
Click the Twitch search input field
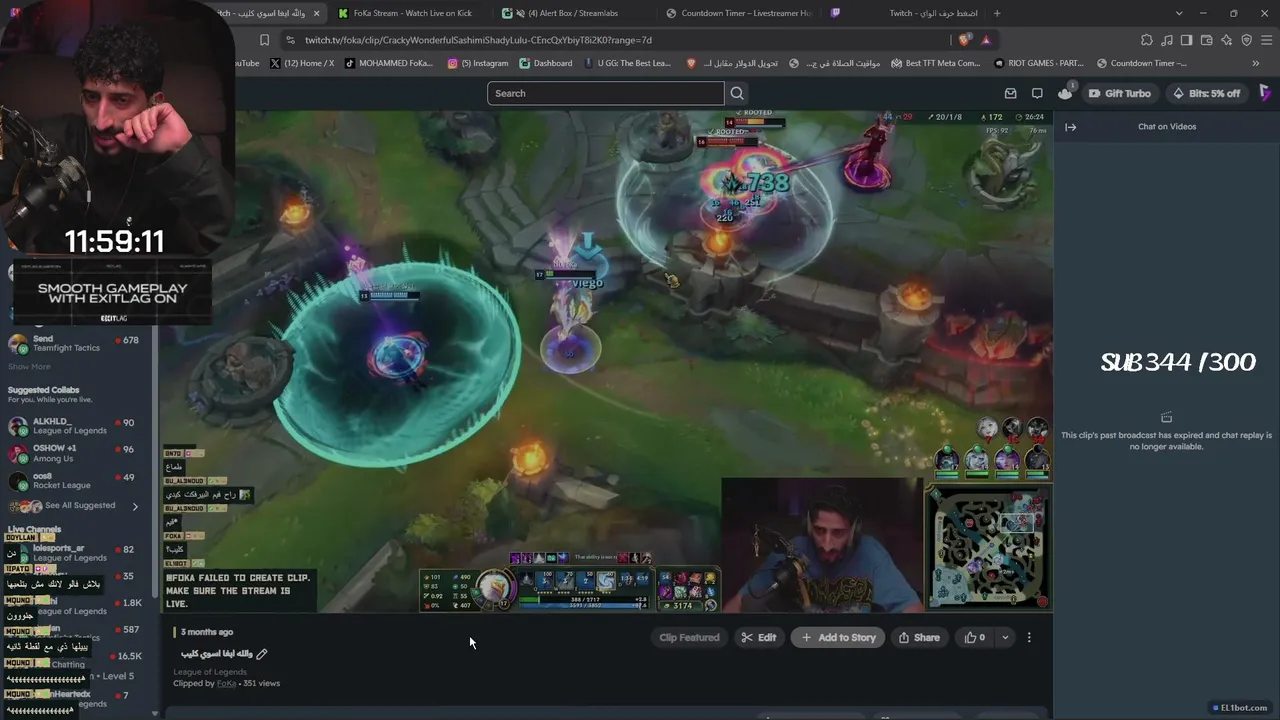[x=606, y=93]
